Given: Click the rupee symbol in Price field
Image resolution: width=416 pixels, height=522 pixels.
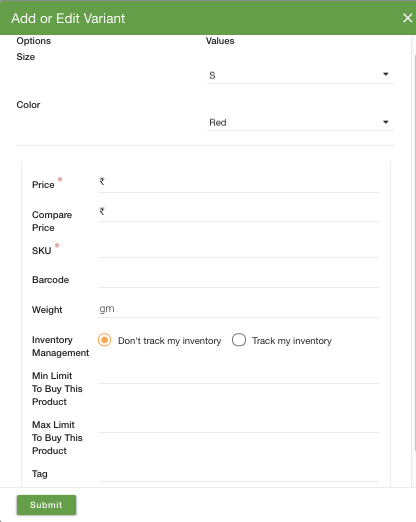Looking at the screenshot, I should point(102,181).
